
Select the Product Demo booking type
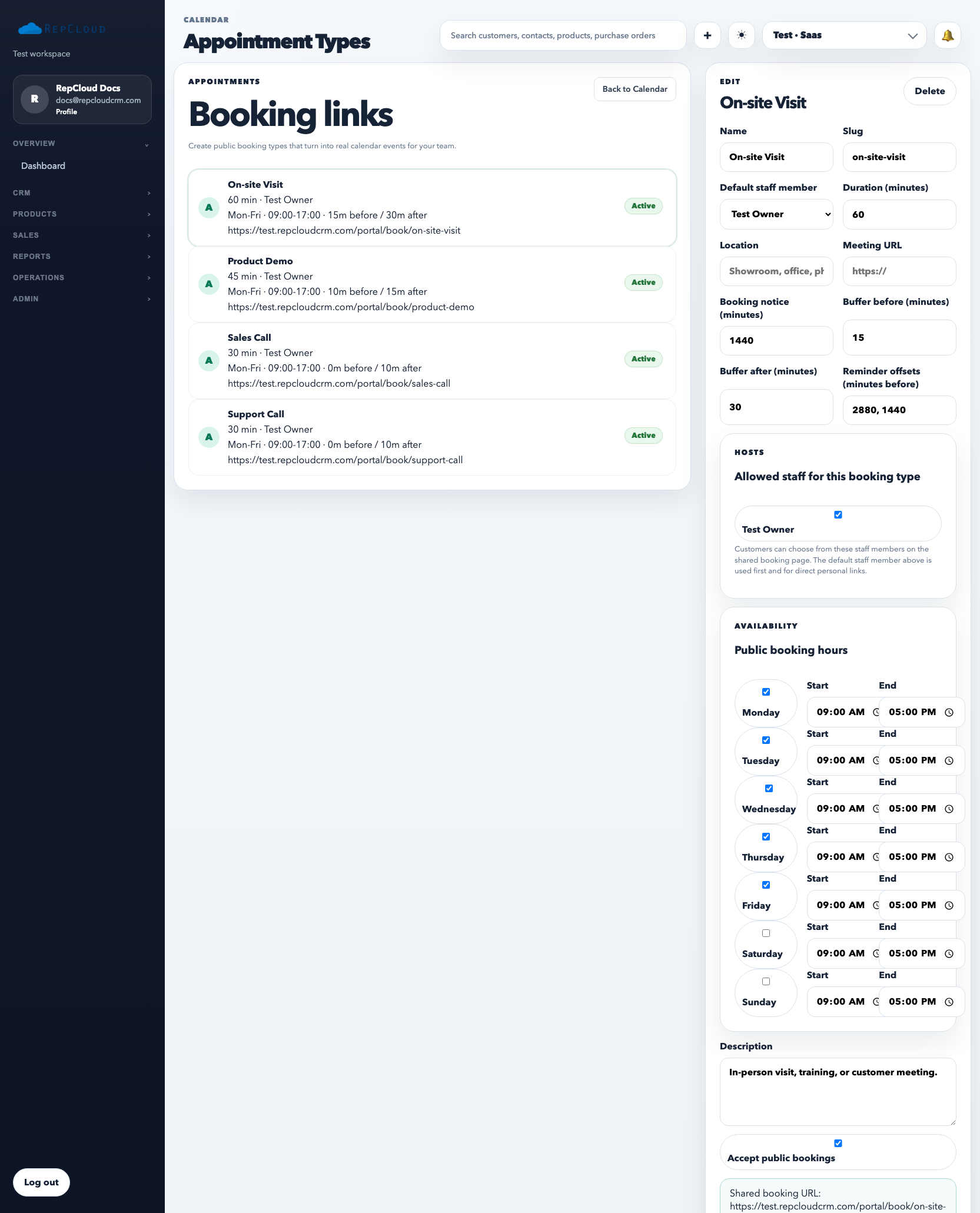(x=432, y=284)
